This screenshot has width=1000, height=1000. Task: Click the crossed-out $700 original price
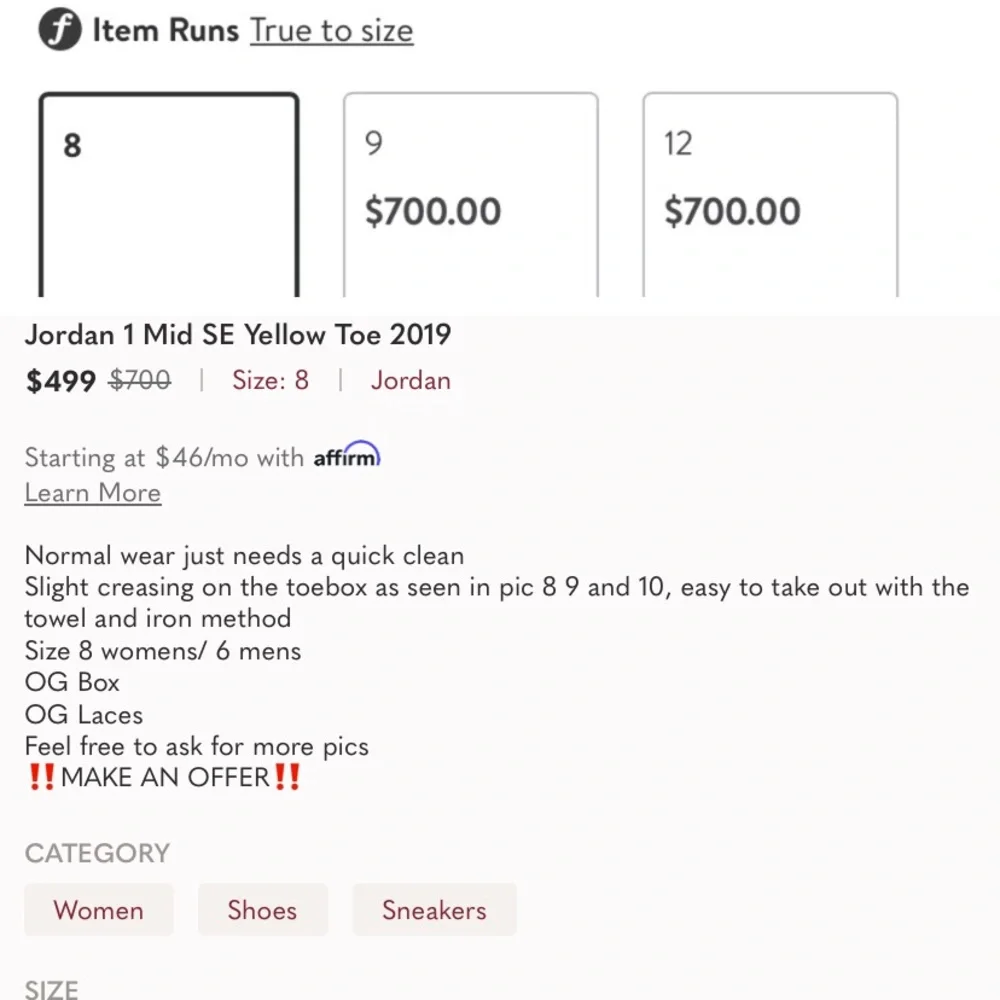pyautogui.click(x=139, y=381)
